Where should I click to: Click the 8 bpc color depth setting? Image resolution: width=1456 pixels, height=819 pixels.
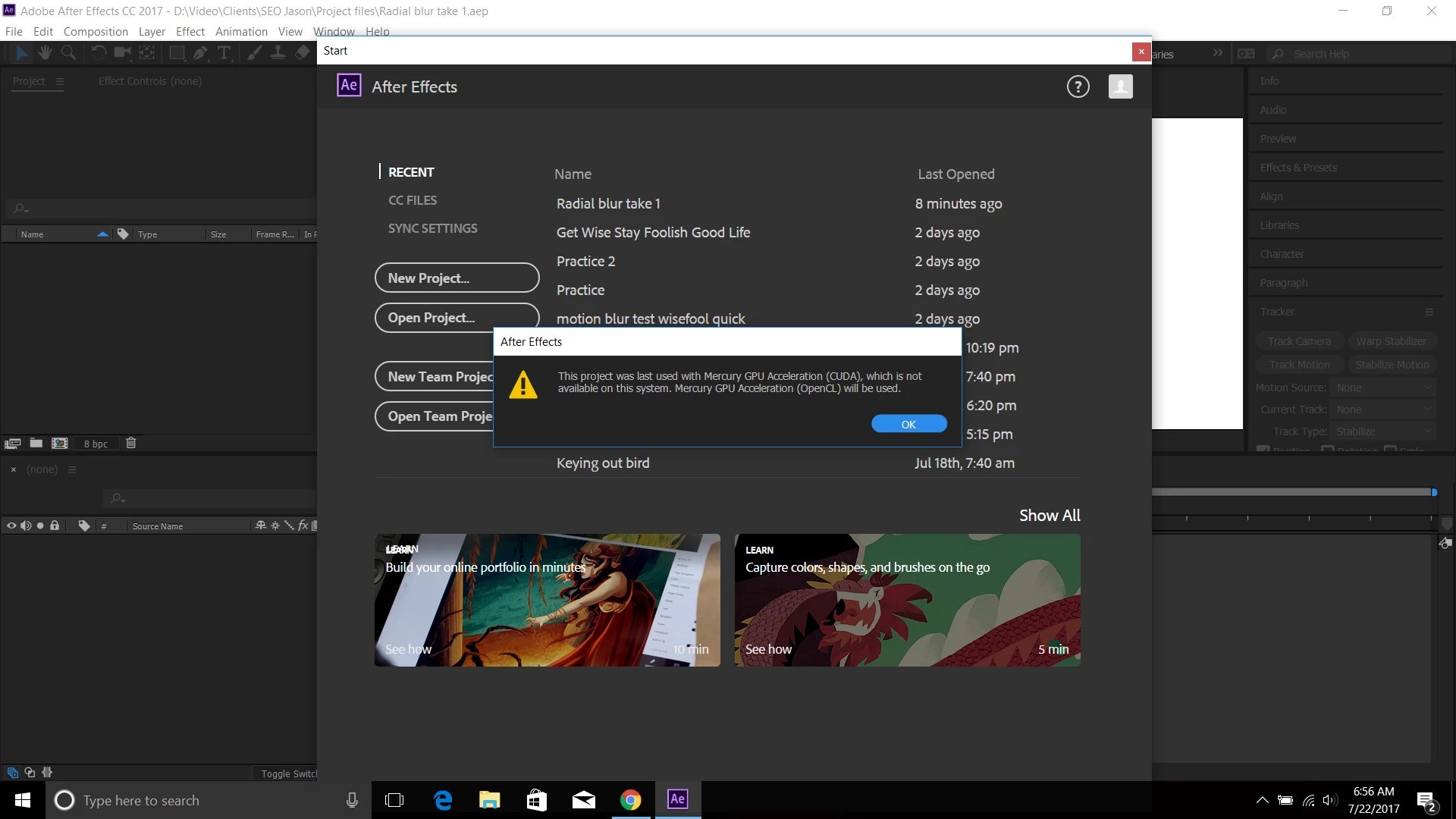coord(96,444)
